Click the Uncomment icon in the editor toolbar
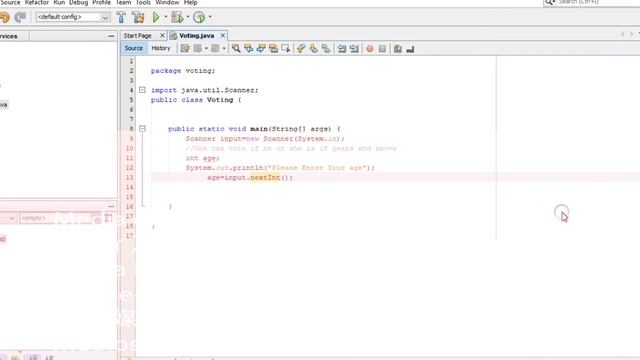Viewport: 640px width, 360px height. tap(398, 49)
